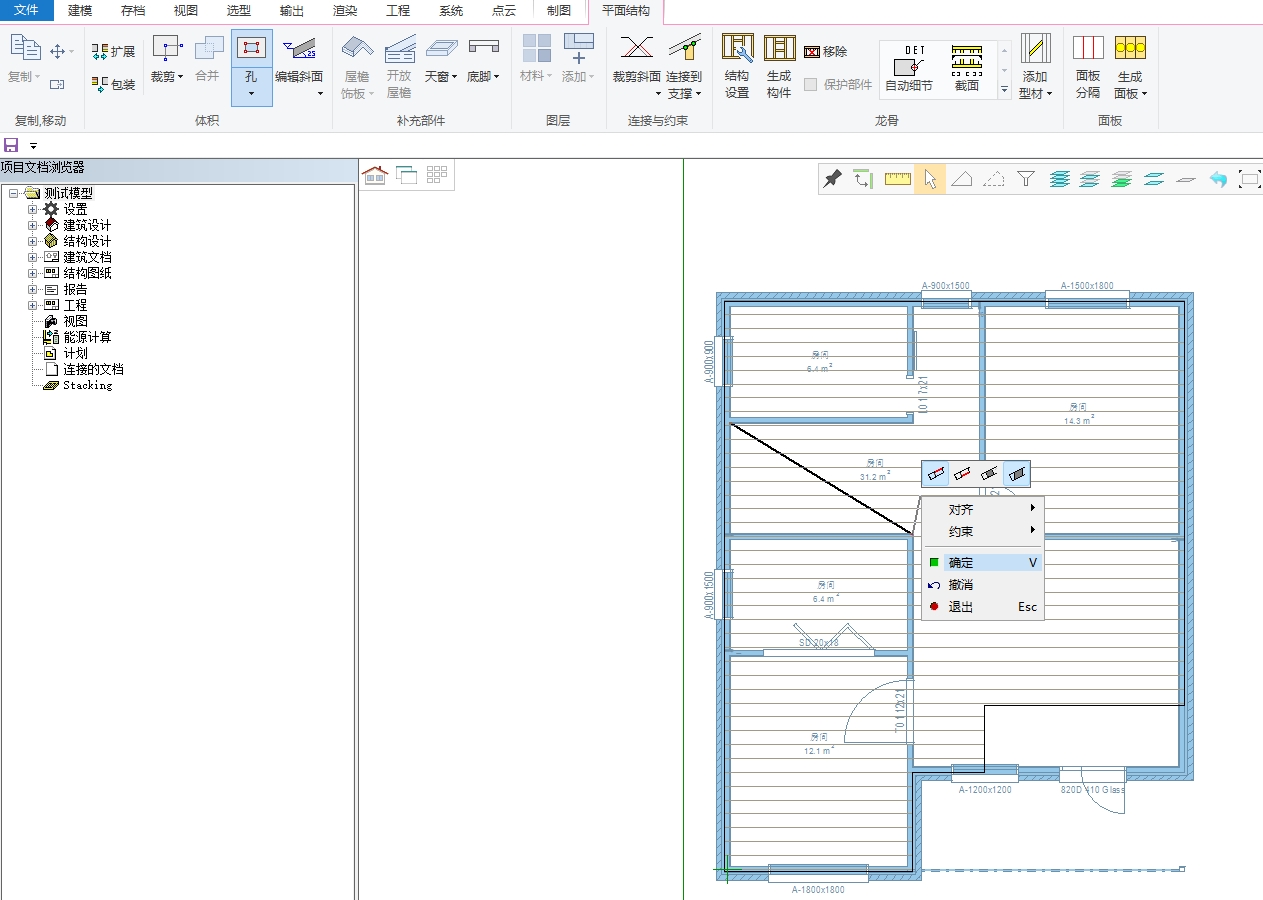Click the A-1800x1800 window label
This screenshot has height=900, width=1263.
click(818, 889)
